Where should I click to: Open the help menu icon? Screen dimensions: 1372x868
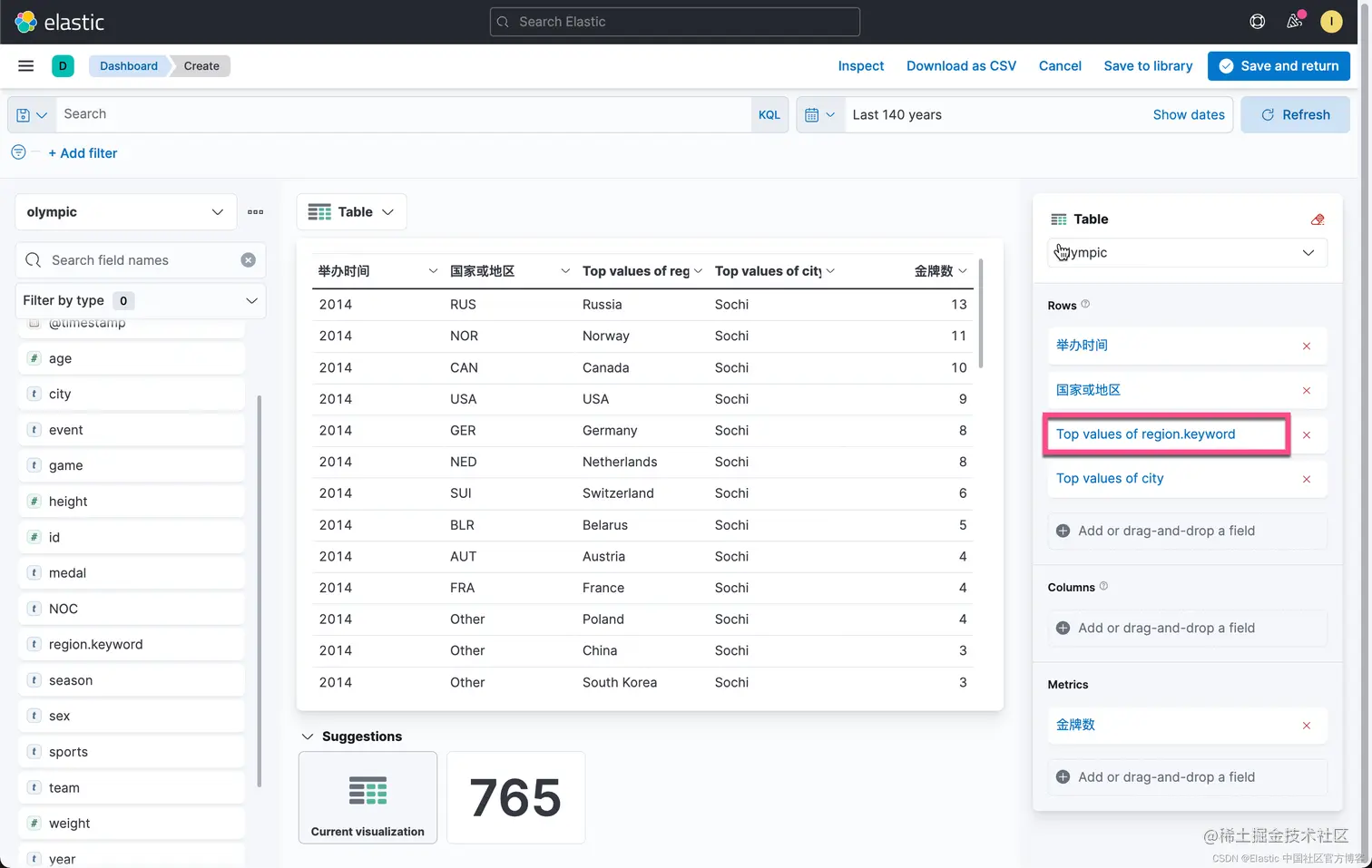tap(1258, 22)
